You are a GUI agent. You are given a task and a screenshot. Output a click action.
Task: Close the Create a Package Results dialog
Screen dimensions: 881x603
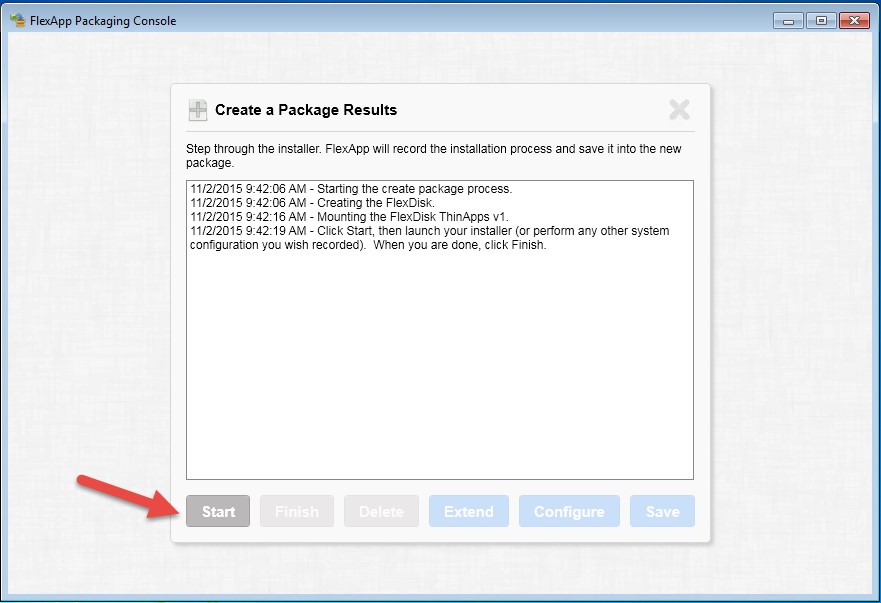[x=679, y=110]
